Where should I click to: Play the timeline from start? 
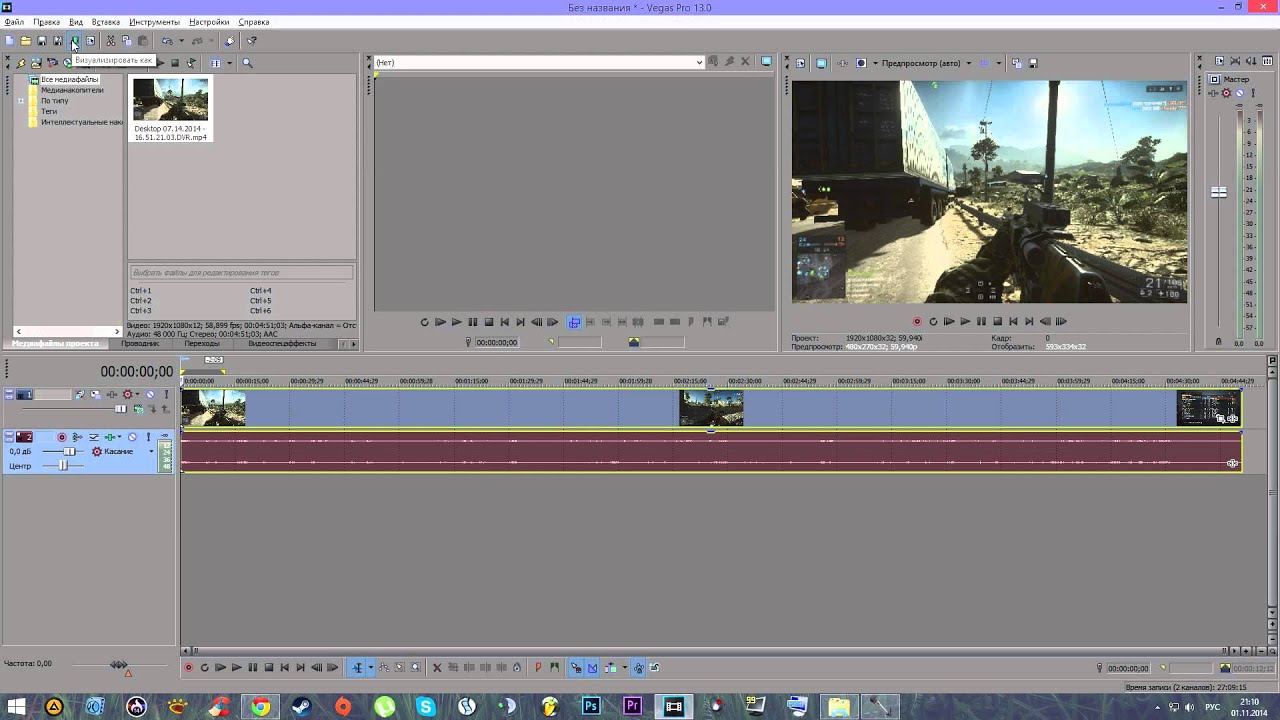(x=220, y=668)
